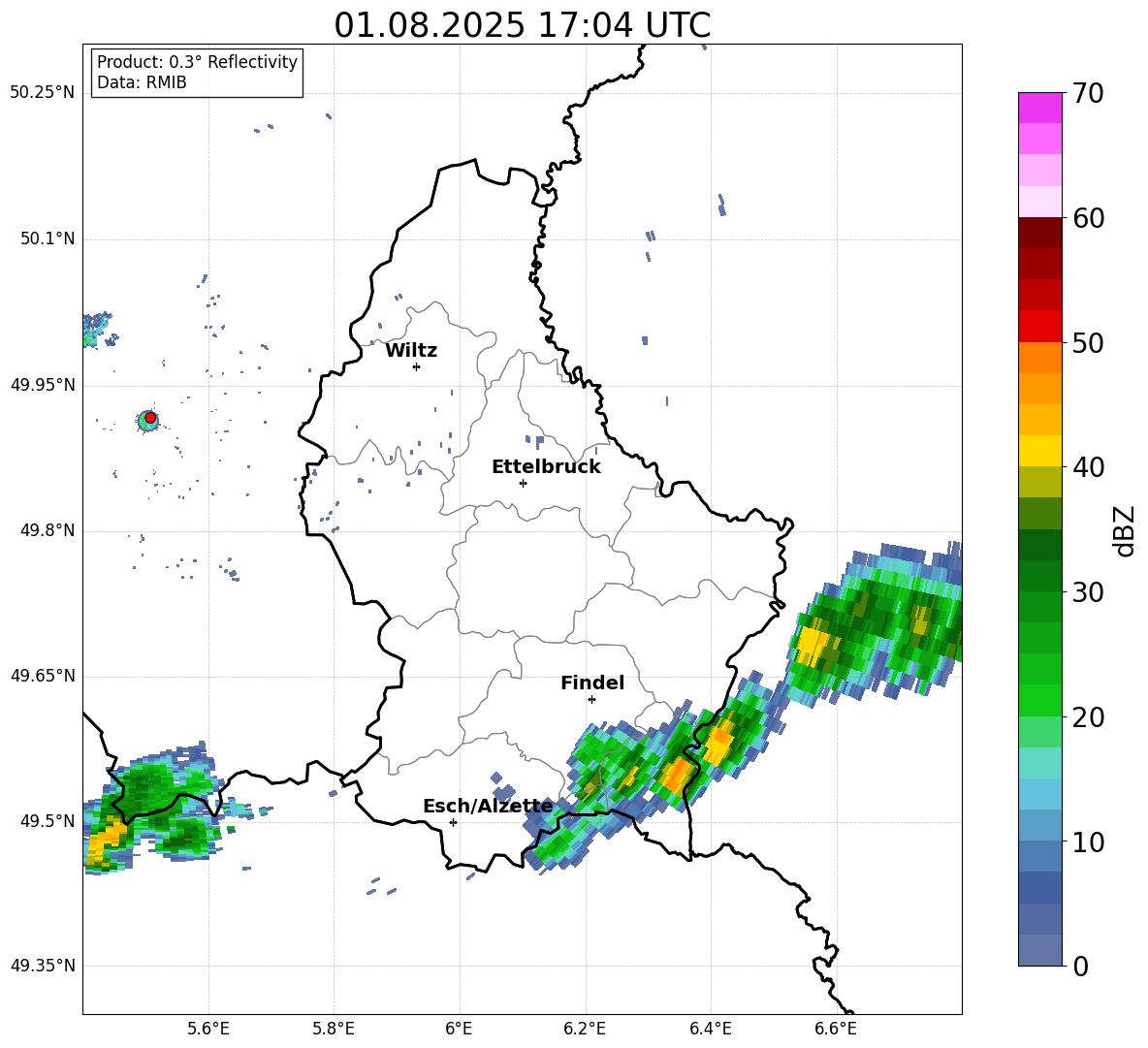Click the Wiltz city label
Viewport: 1148px width, 1048px height.
click(x=411, y=351)
